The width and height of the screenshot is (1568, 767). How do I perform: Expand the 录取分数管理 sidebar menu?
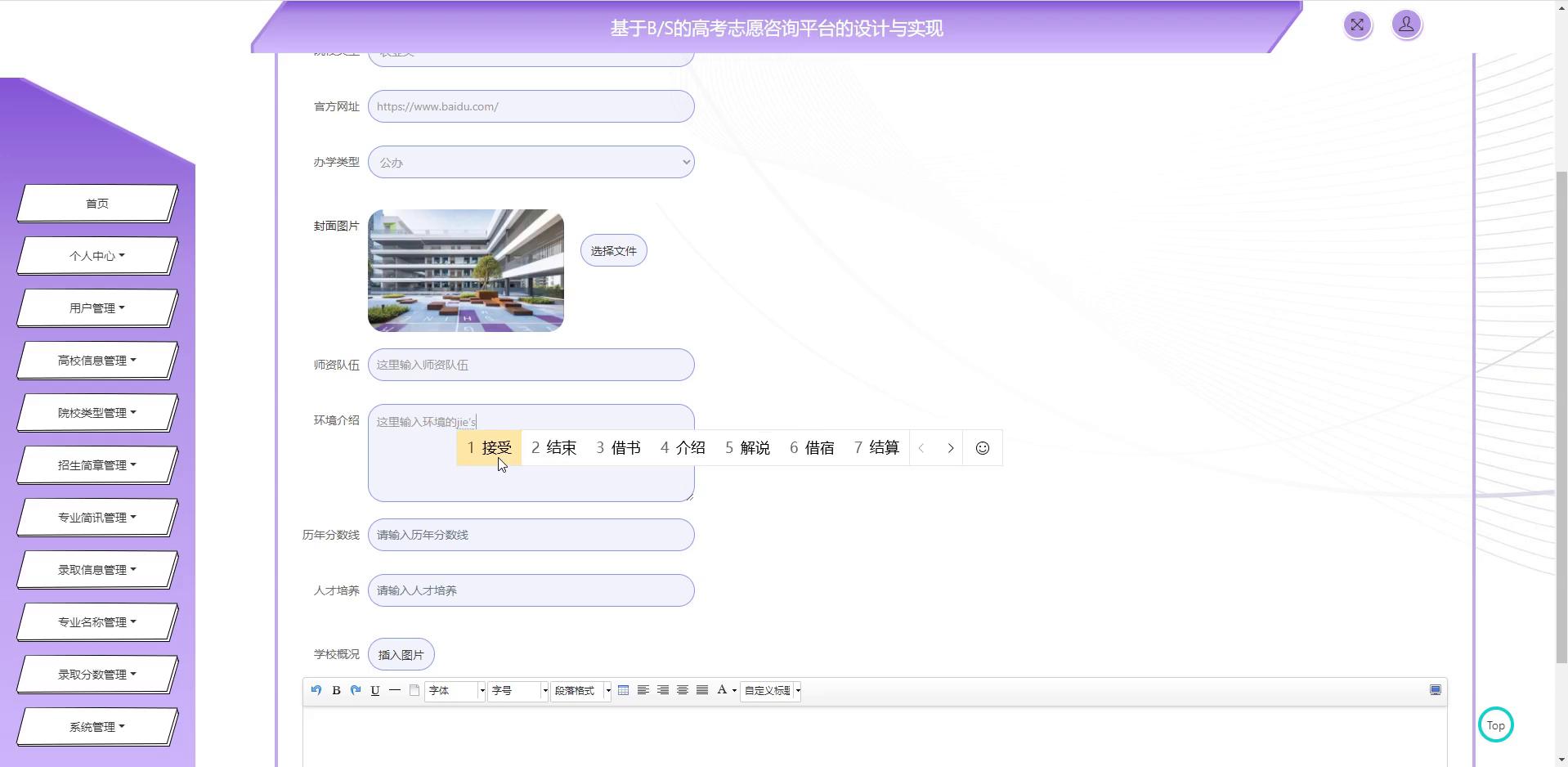coord(97,675)
